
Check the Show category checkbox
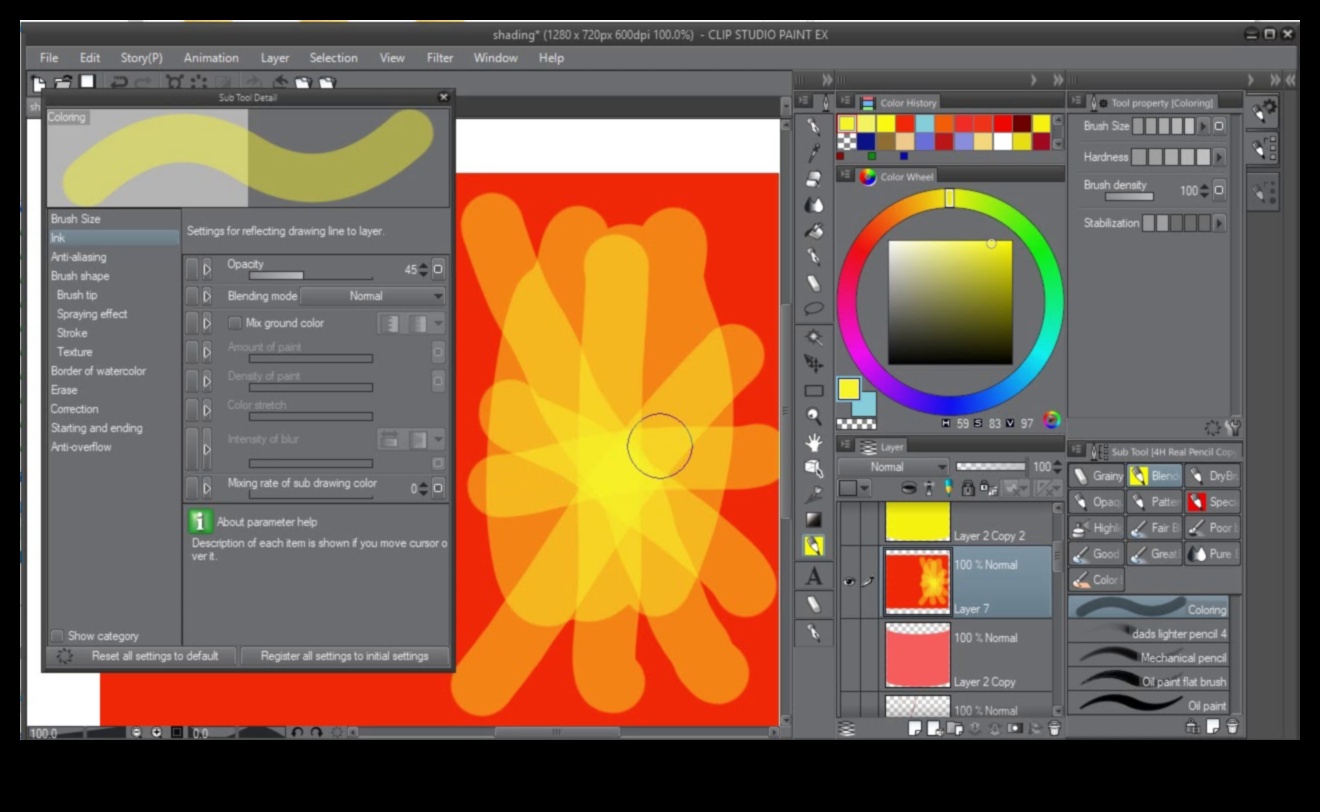pos(57,636)
